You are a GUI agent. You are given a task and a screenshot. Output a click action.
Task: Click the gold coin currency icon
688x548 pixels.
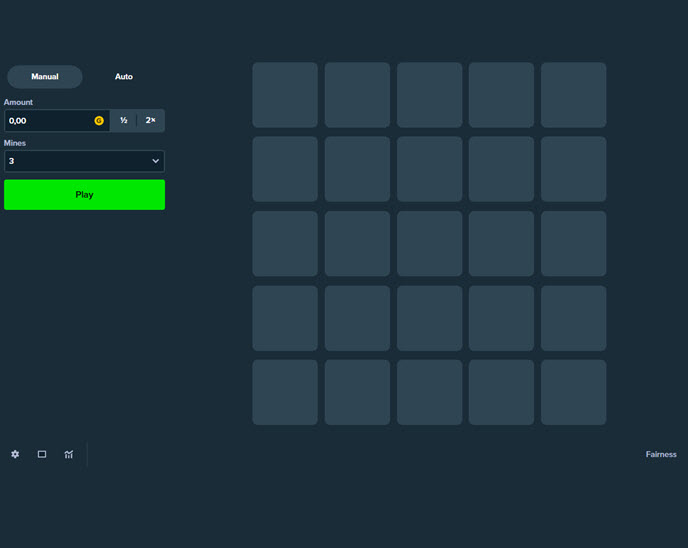click(x=99, y=121)
